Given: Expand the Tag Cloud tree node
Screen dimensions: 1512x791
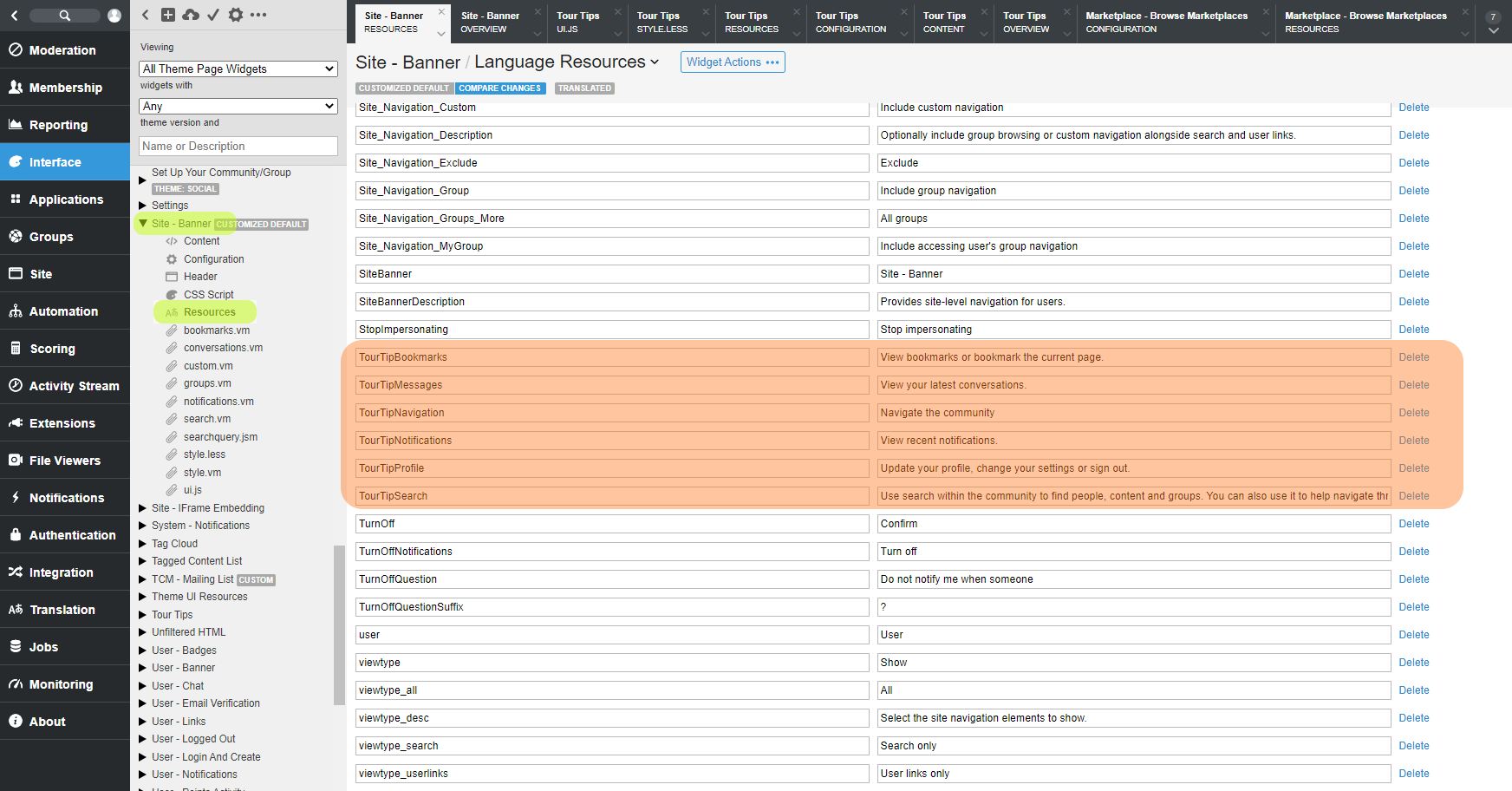Looking at the screenshot, I should point(143,544).
